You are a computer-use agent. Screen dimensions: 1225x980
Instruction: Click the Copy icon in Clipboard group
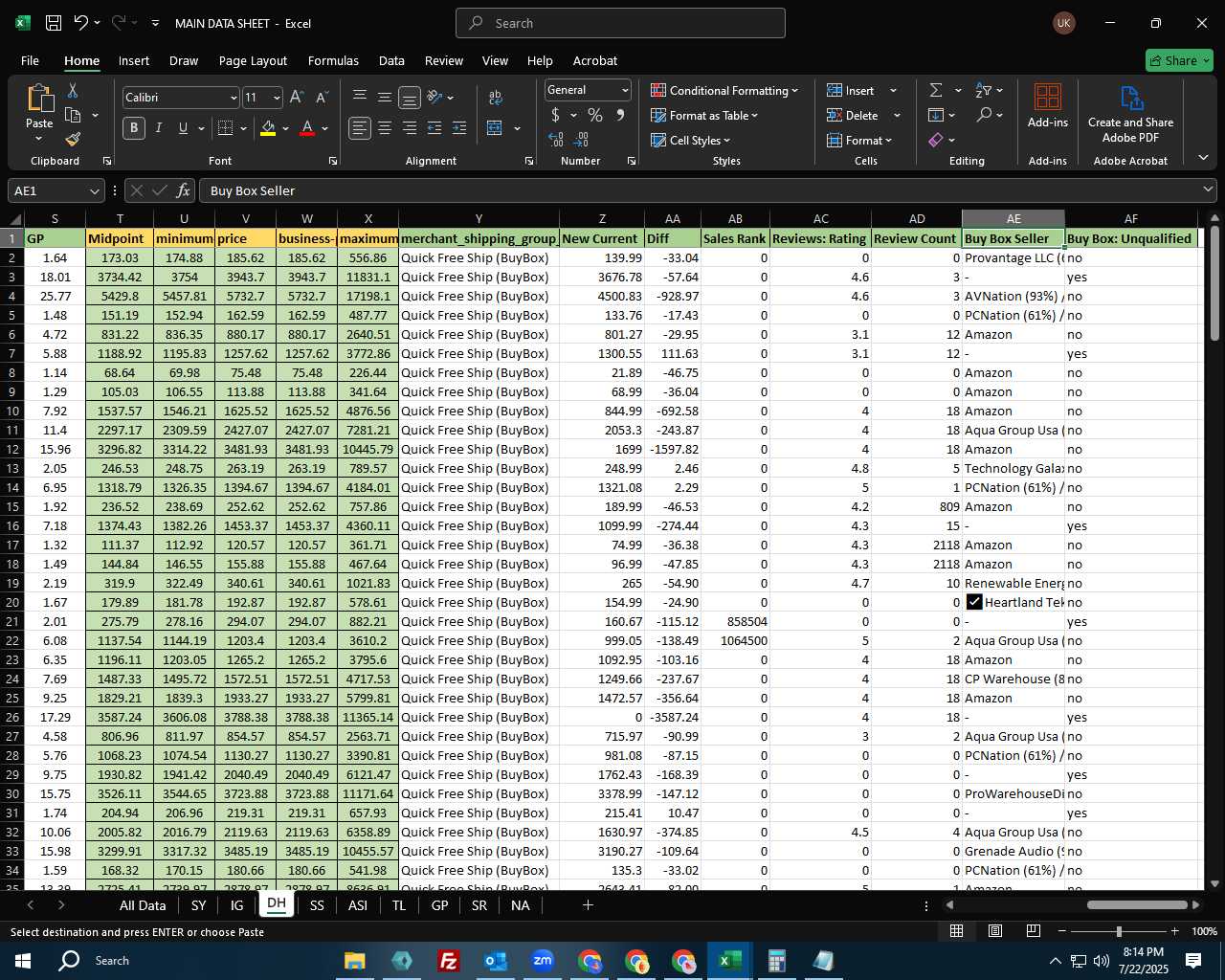point(73,115)
